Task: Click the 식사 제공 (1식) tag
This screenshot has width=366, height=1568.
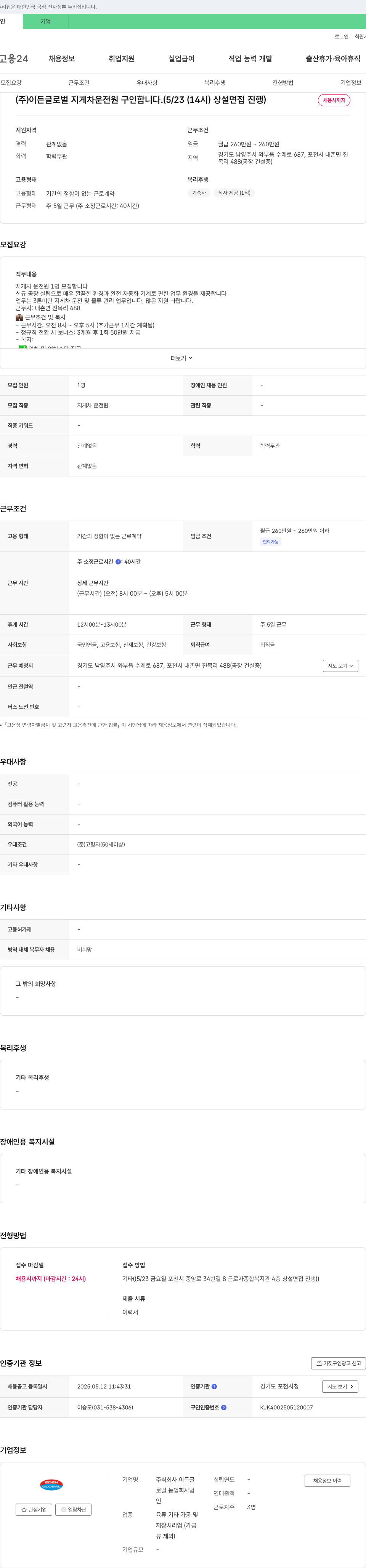Action: click(x=234, y=193)
